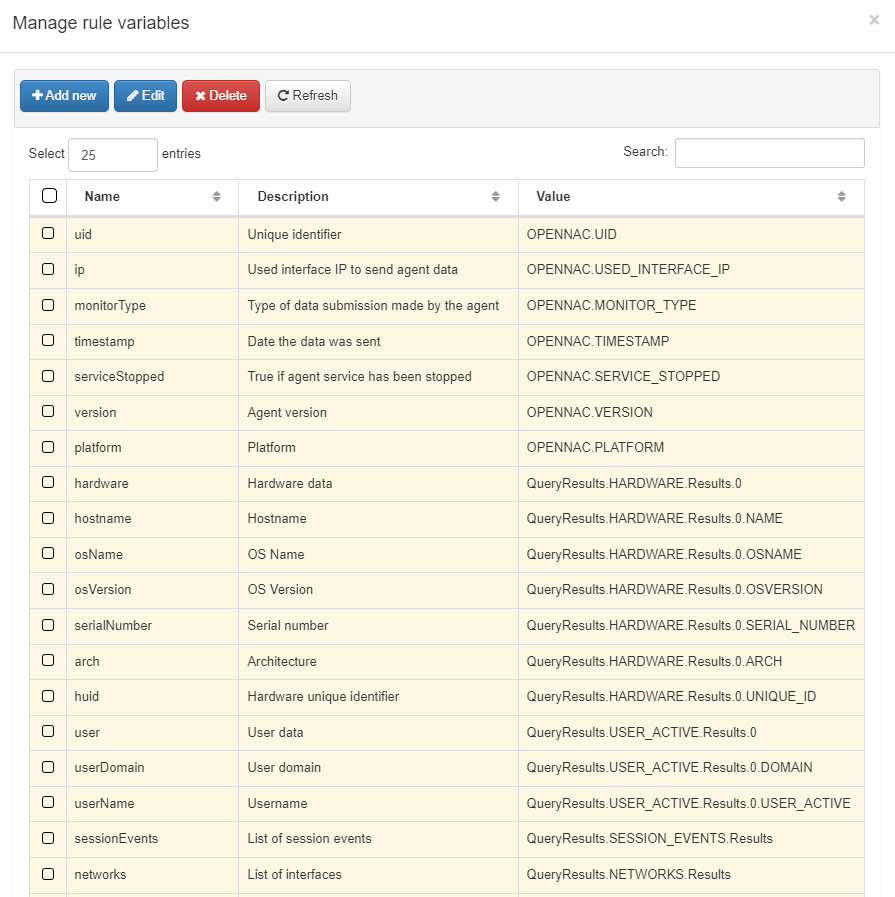Toggle the select-all checkbox in header
Screen dimensions: 895x897
[x=49, y=196]
